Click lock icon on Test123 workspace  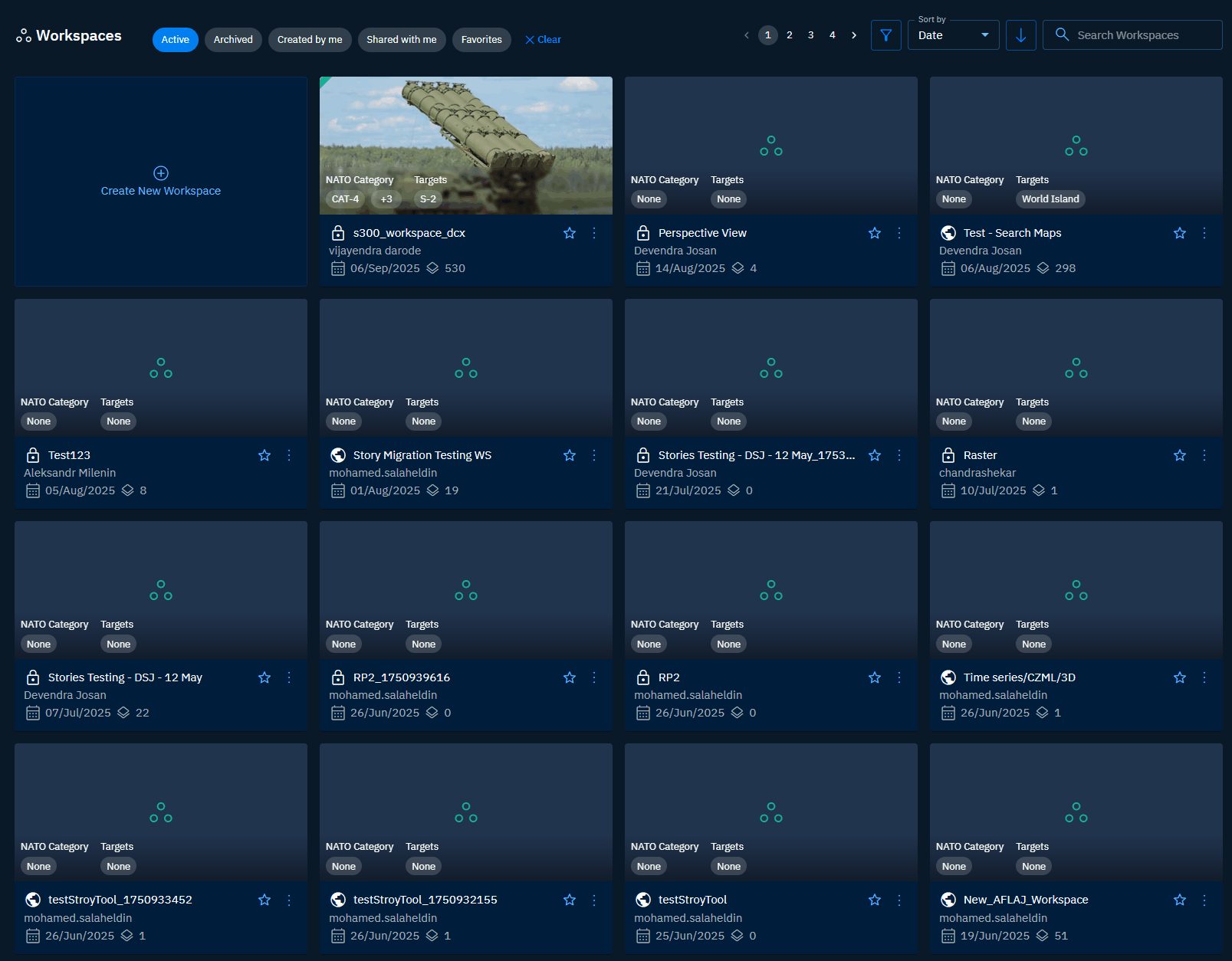click(33, 455)
